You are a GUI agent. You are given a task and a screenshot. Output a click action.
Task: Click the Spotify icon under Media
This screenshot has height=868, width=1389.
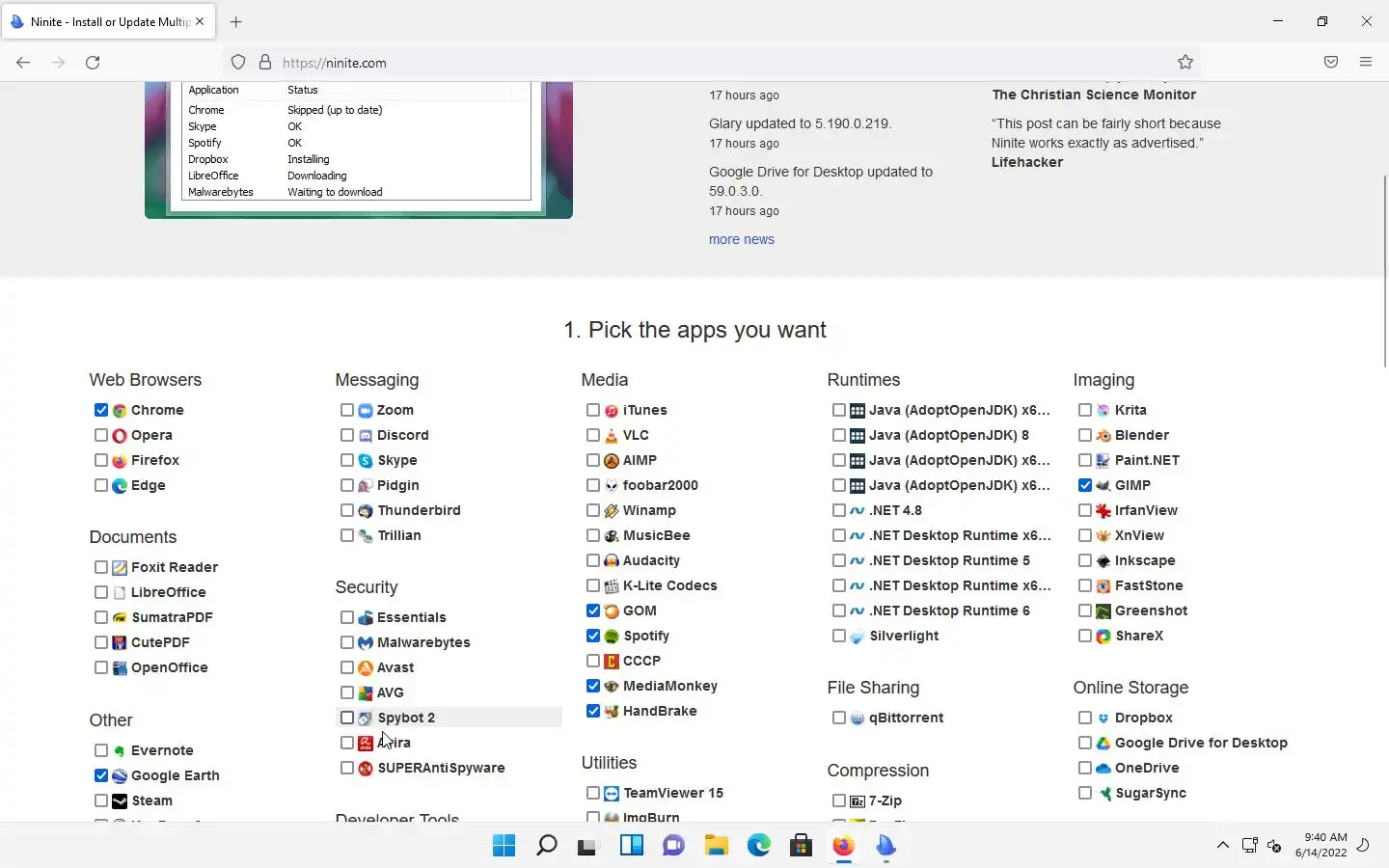point(612,636)
